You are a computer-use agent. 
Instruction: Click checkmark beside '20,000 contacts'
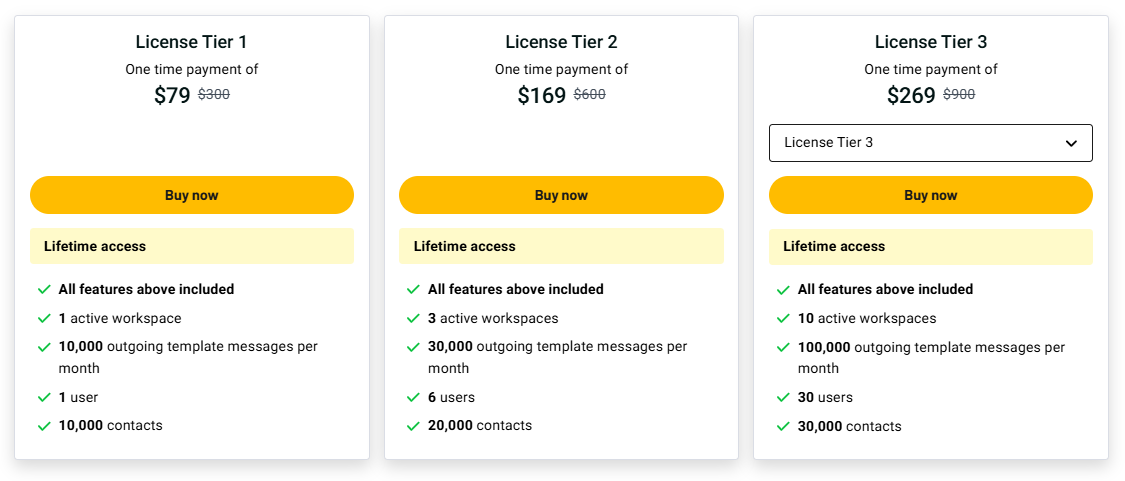point(413,426)
